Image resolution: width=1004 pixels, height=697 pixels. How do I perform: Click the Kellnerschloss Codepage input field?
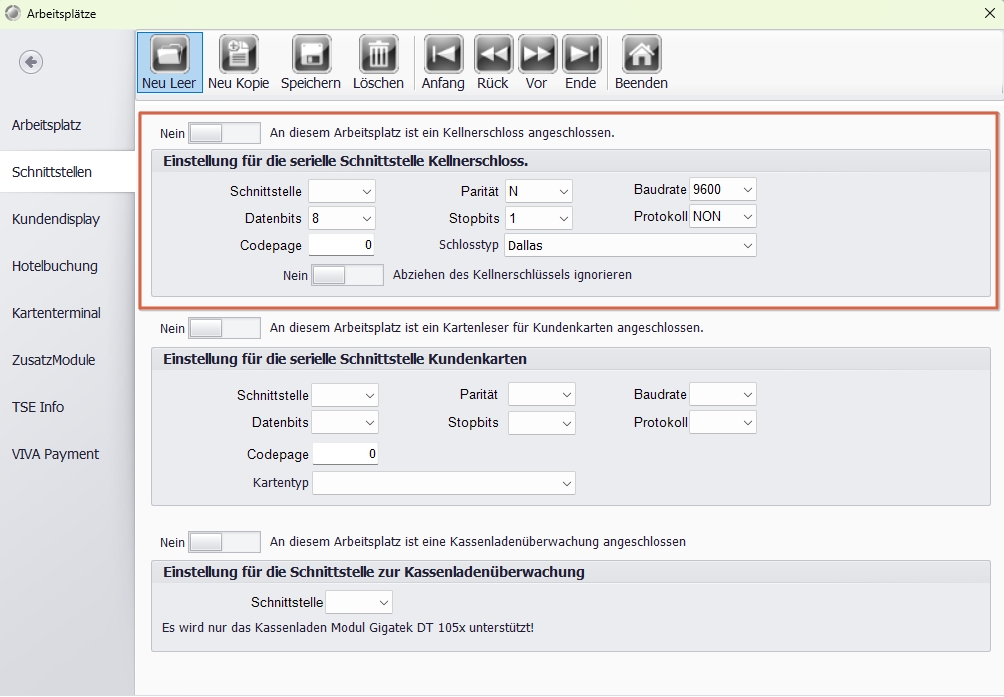341,245
